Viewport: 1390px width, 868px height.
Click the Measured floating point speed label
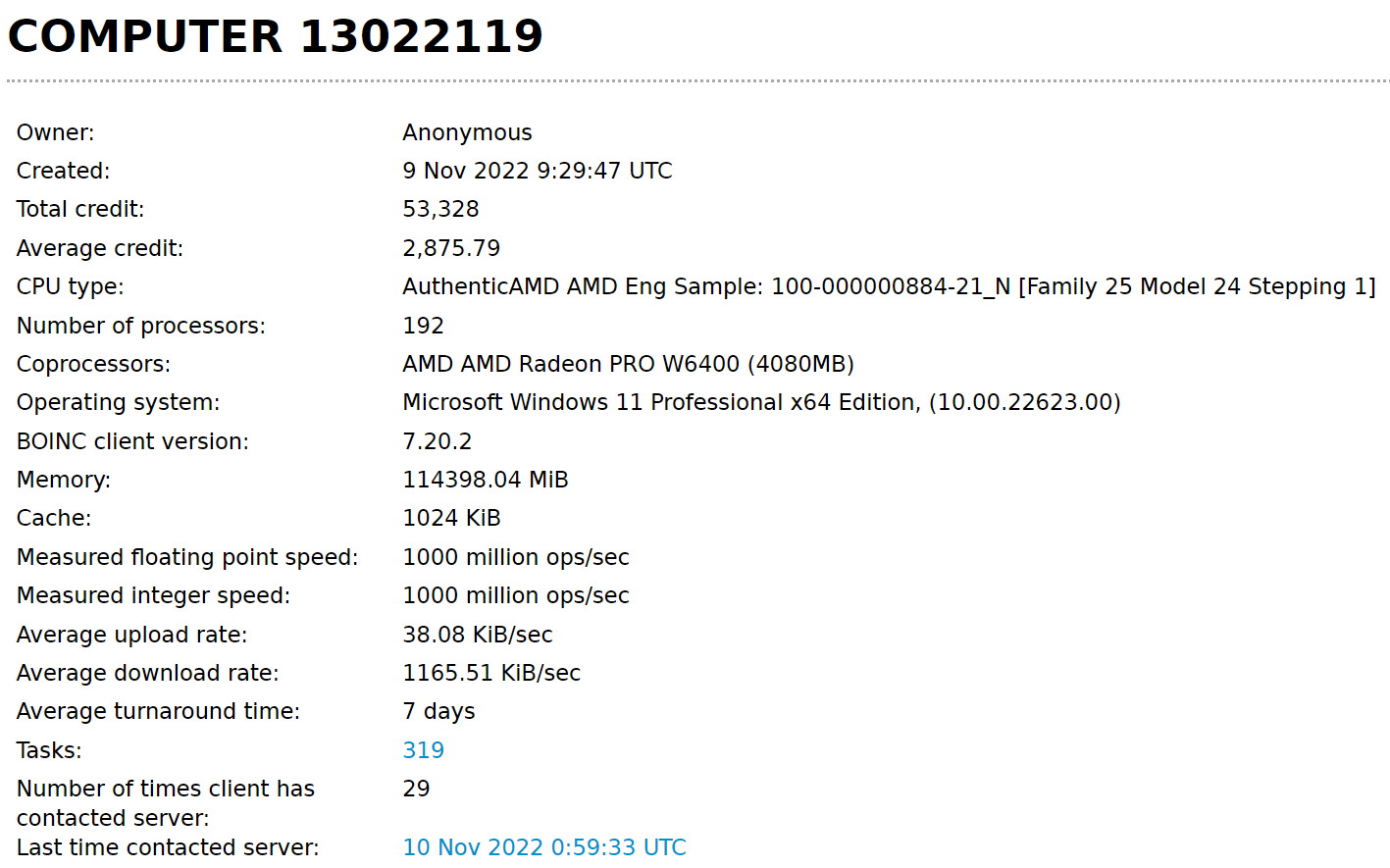pos(187,557)
